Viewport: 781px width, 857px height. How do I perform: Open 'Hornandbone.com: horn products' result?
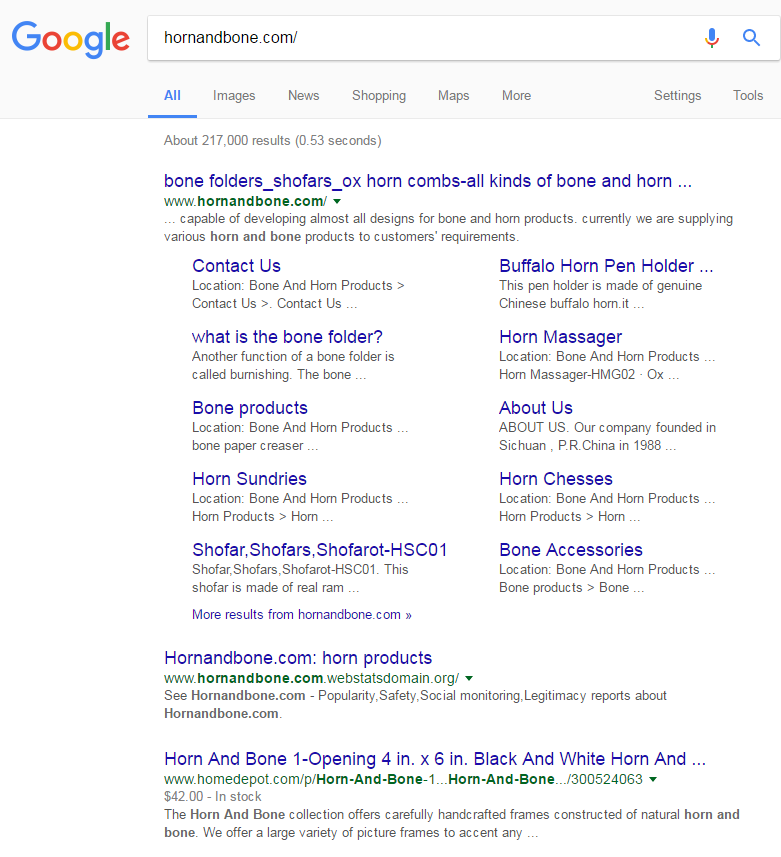click(298, 658)
